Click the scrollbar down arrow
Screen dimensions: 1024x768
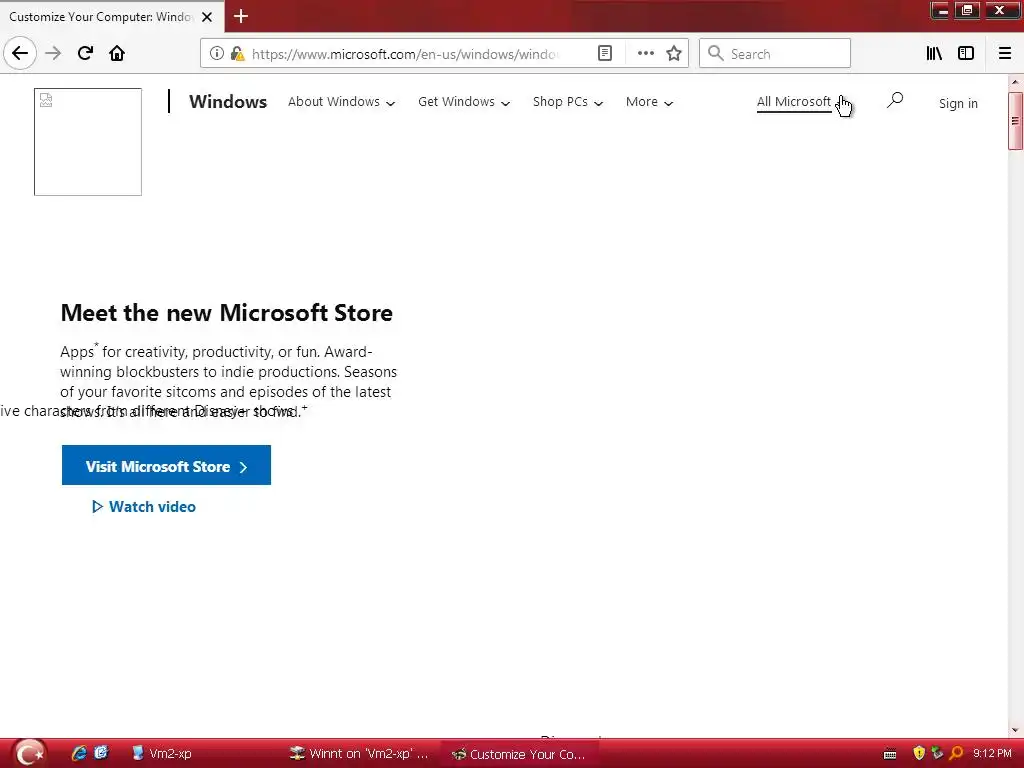[1015, 730]
